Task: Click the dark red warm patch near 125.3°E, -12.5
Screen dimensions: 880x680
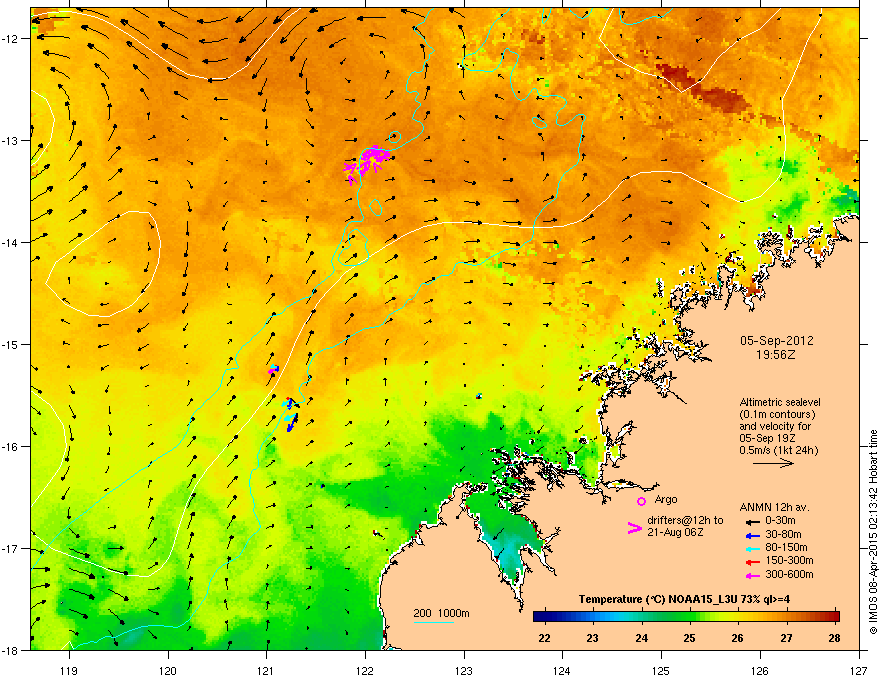Action: (702, 87)
